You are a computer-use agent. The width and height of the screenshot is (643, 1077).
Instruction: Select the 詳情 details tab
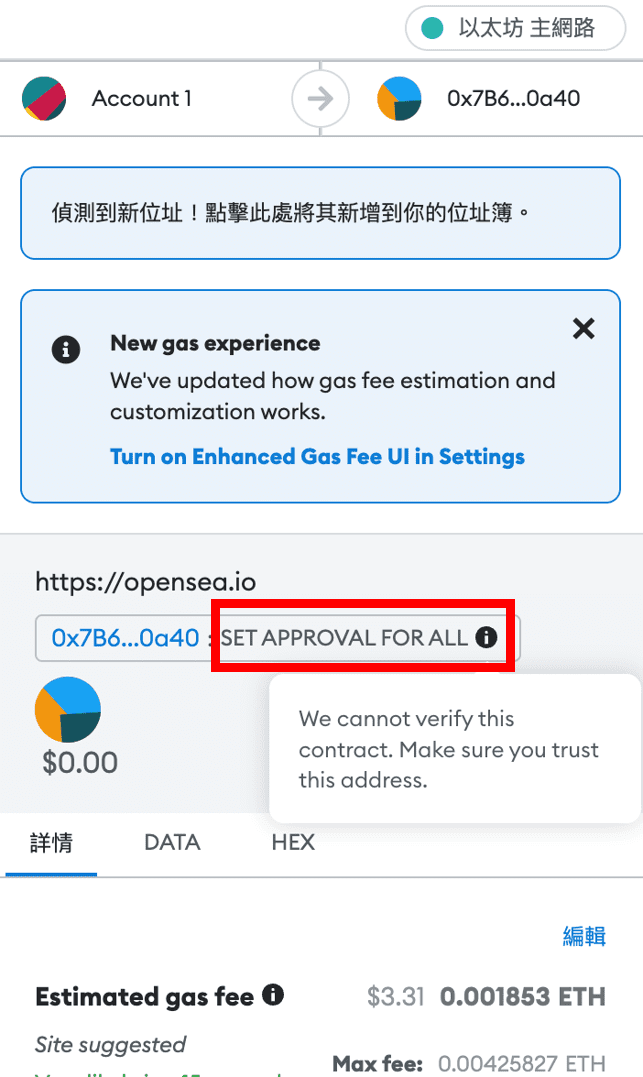point(52,842)
